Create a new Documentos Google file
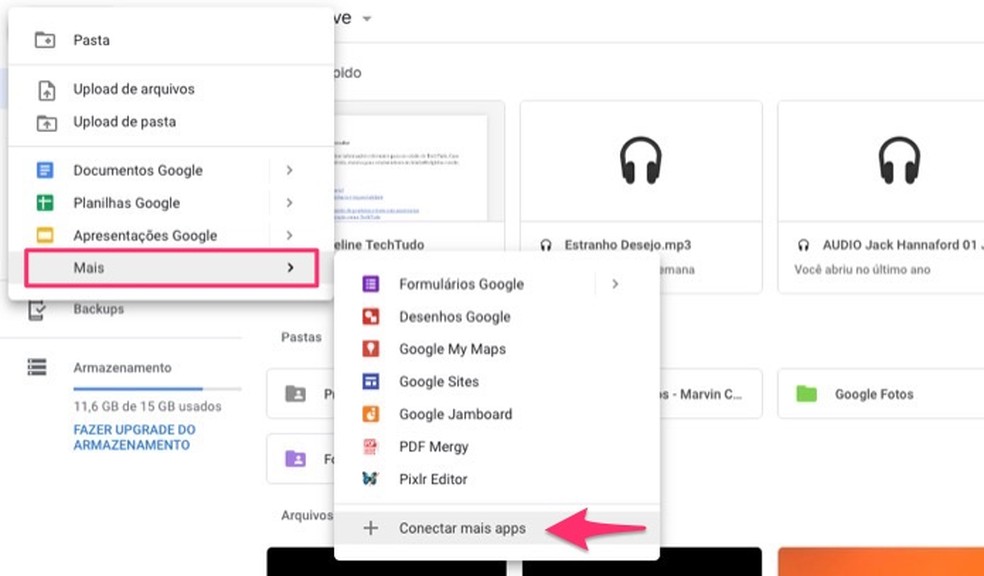984x576 pixels. point(138,170)
